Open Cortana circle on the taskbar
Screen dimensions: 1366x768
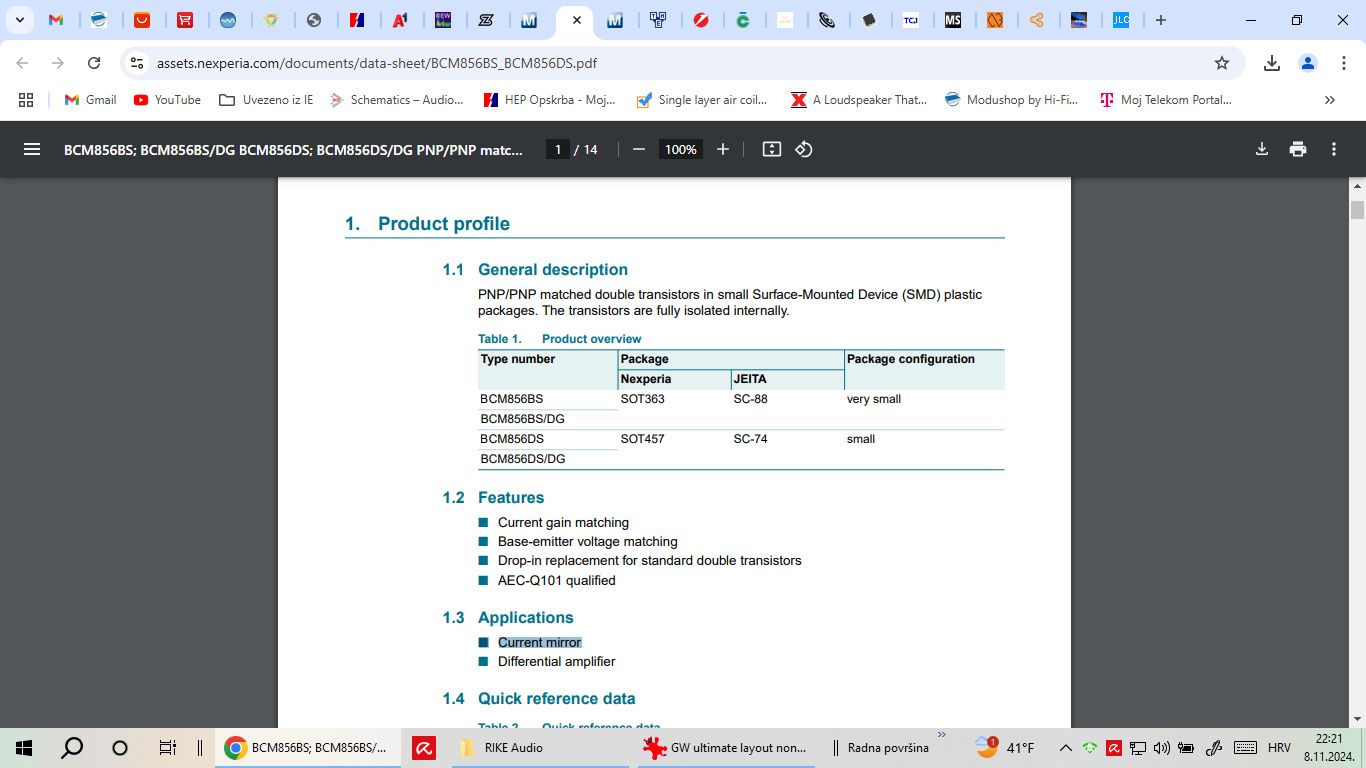click(120, 748)
